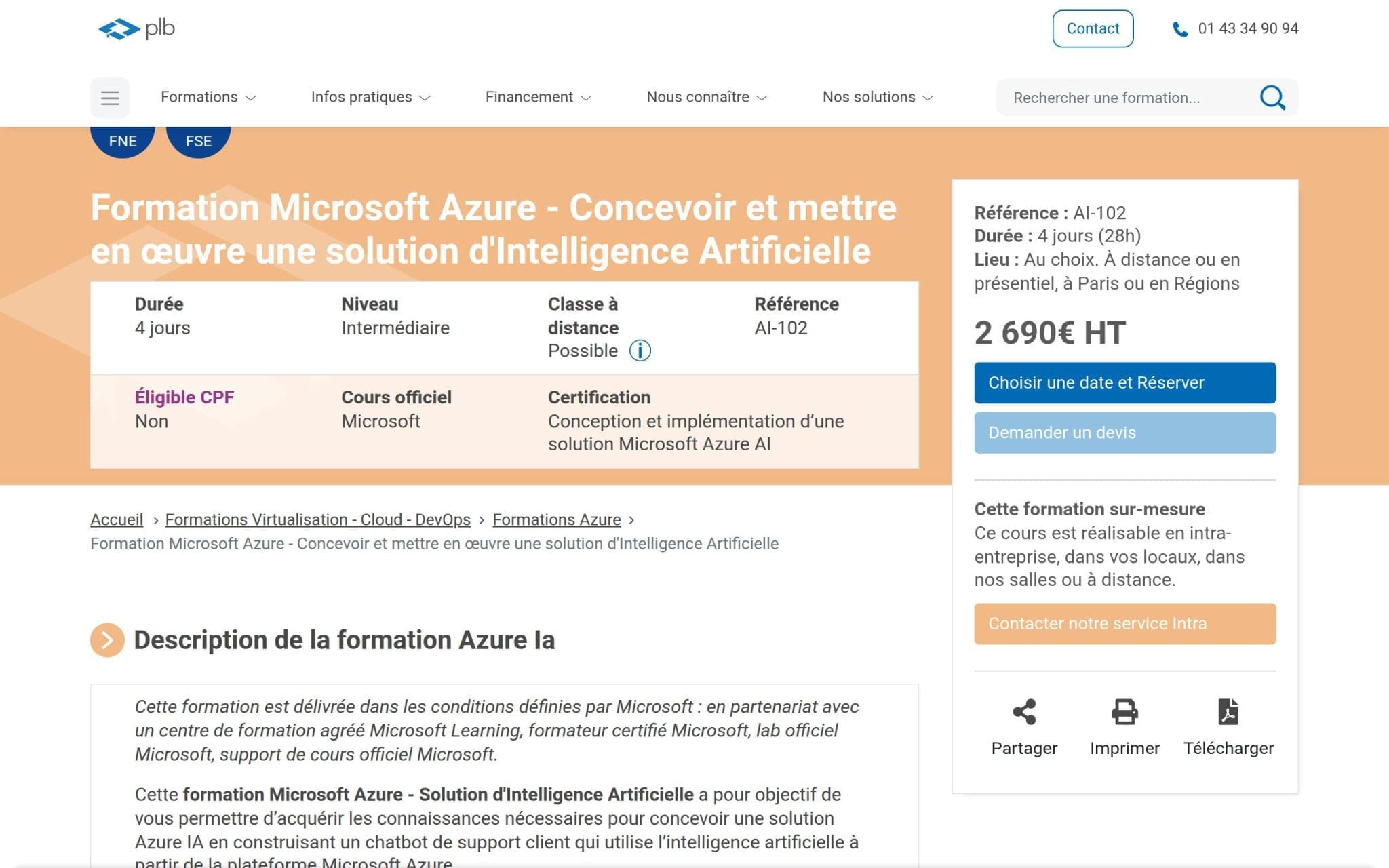This screenshot has width=1389, height=868.
Task: Open Formations Virtualisation - Cloud - DevOps breadcrumb
Action: 317,519
